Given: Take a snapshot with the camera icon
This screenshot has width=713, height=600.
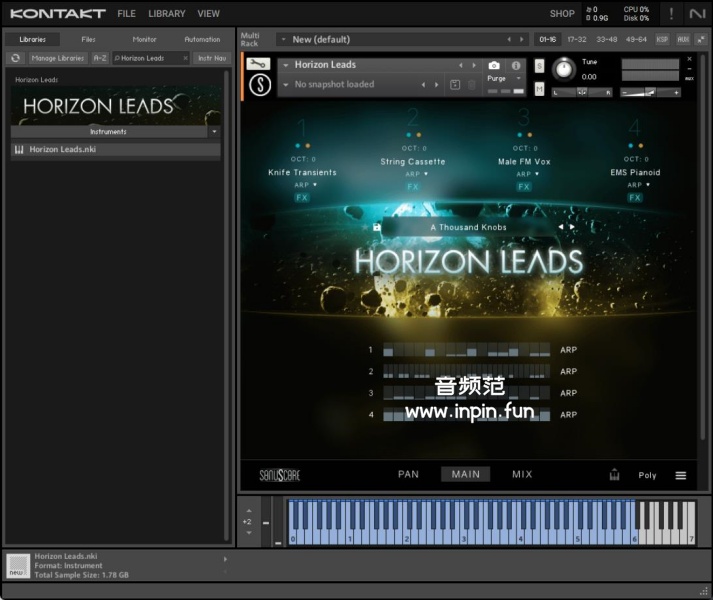Looking at the screenshot, I should point(494,66).
